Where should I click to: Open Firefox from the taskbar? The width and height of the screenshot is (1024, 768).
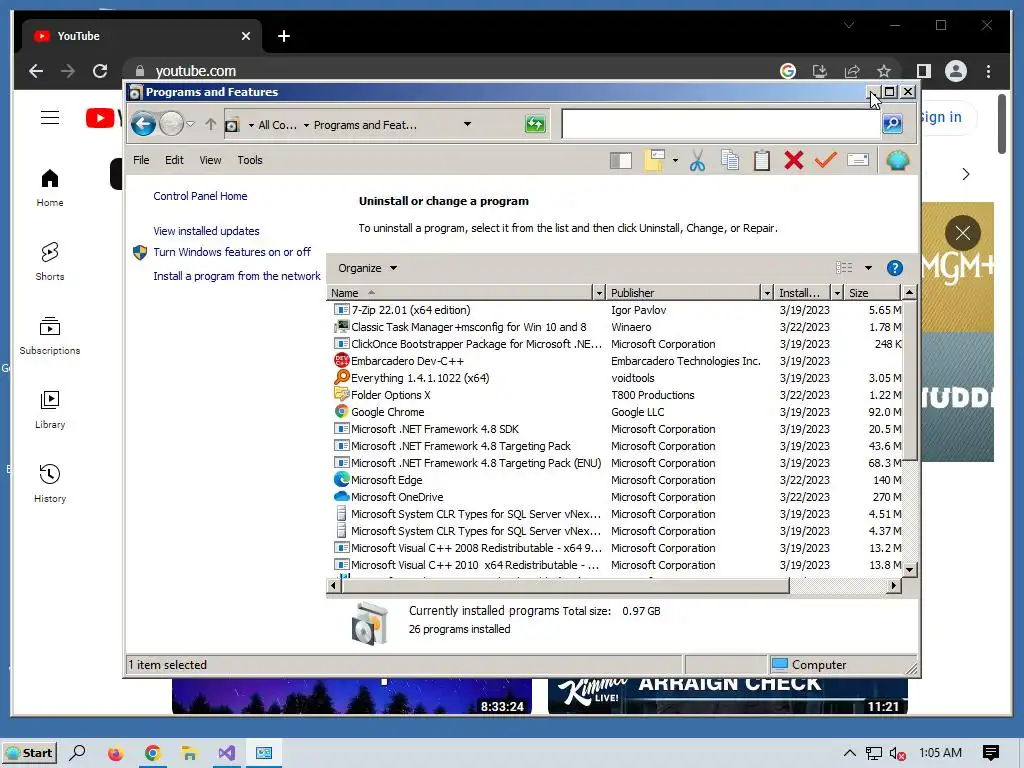(115, 754)
